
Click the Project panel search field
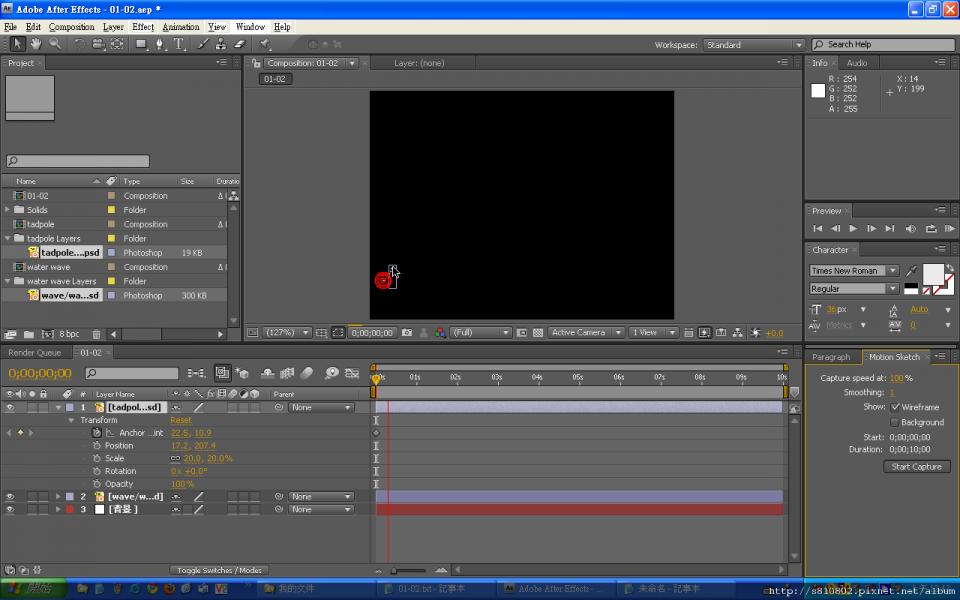[x=78, y=161]
